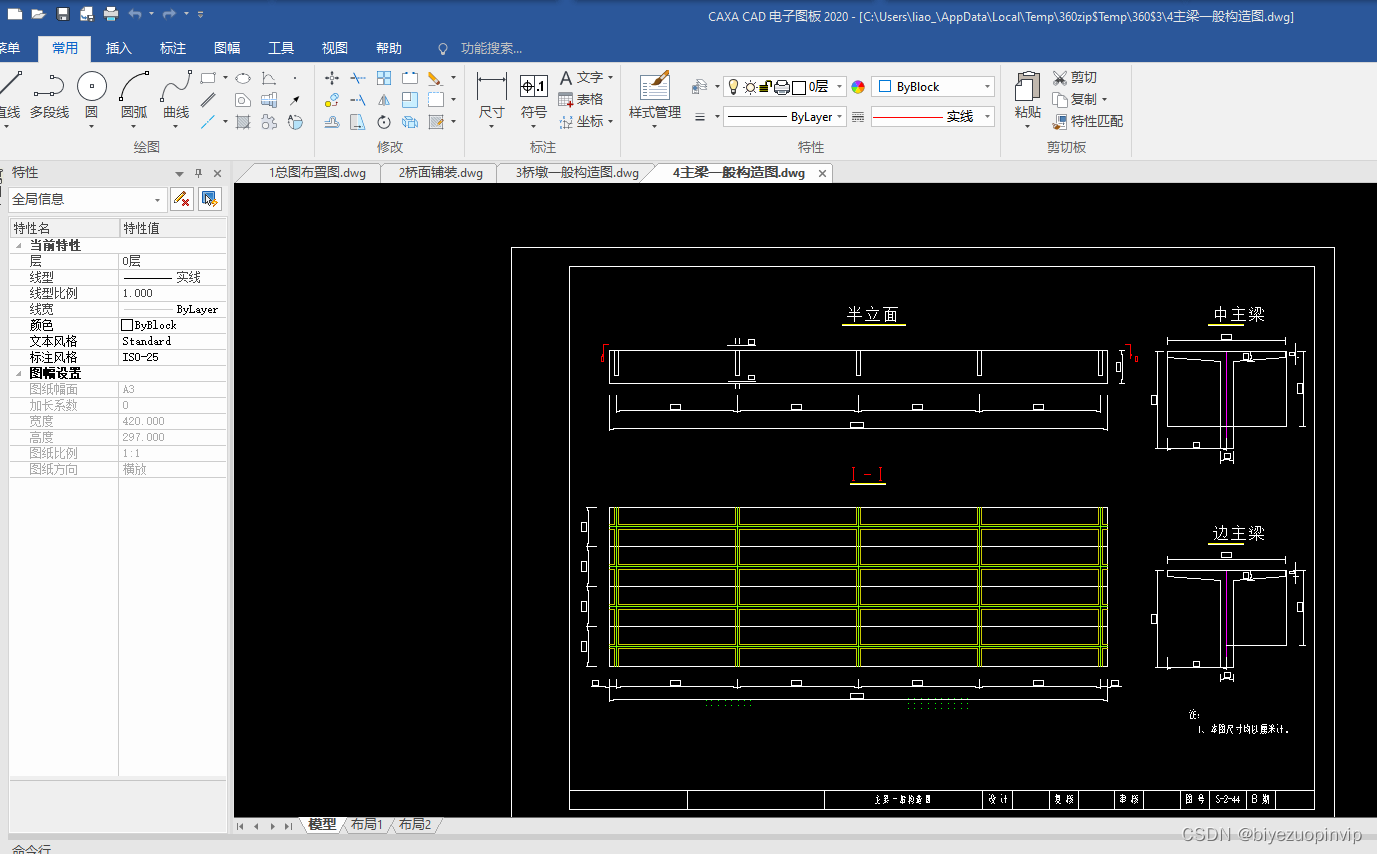Open the 图幅 ribbon tab
The image size is (1377, 854).
227,48
